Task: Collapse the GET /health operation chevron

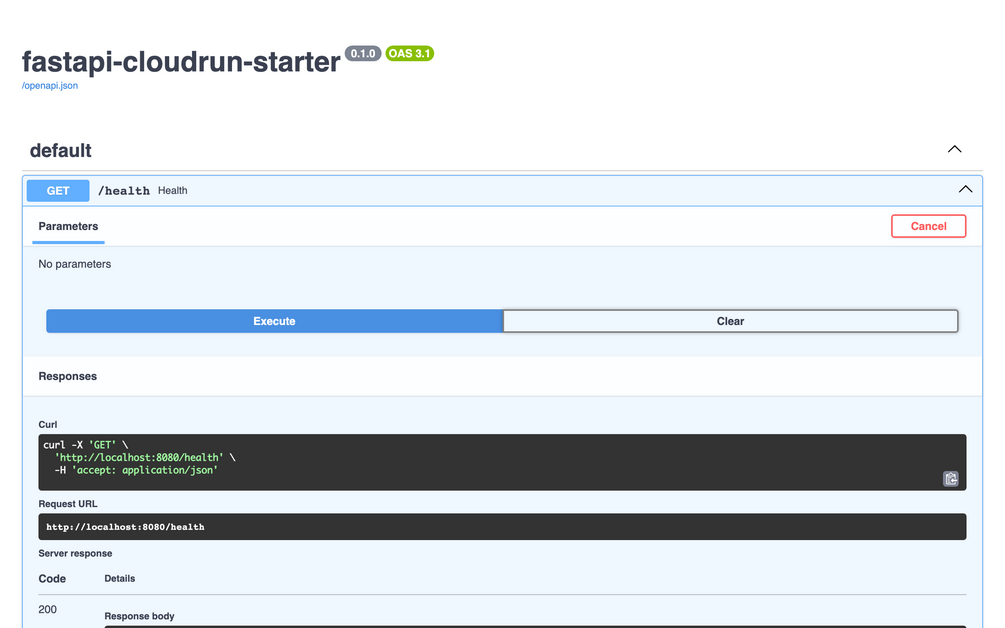Action: (965, 190)
